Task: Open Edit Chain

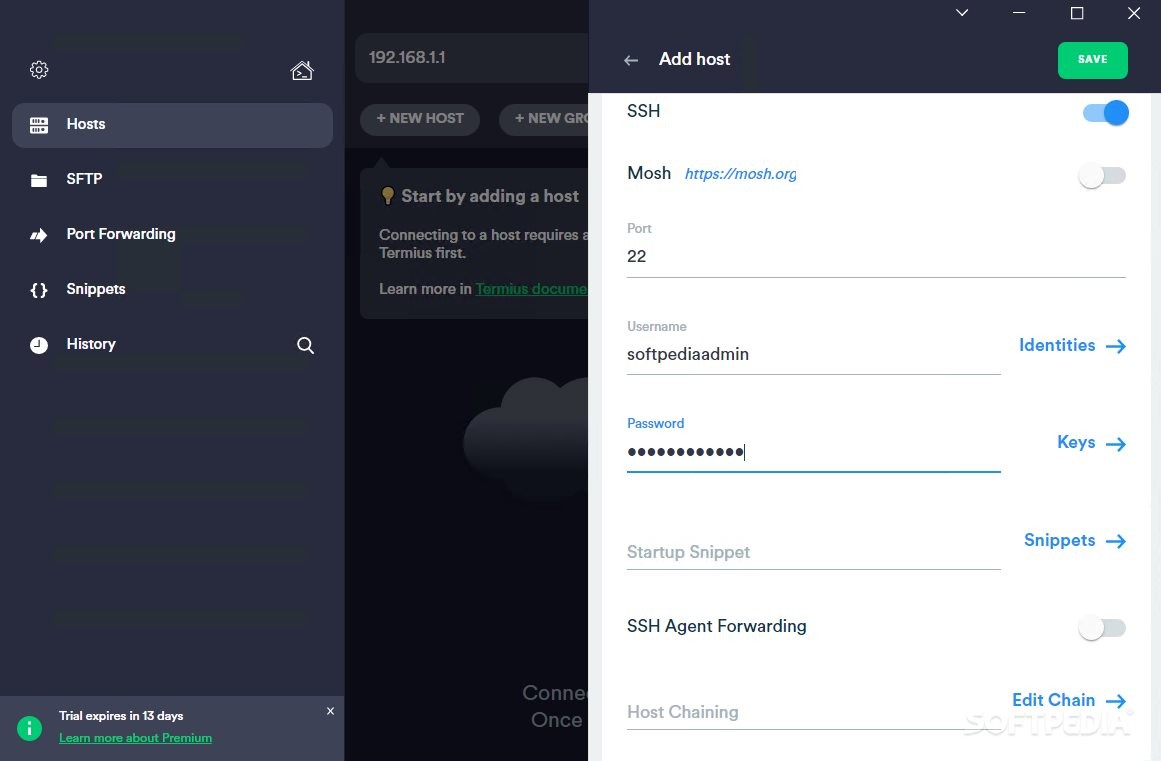Action: [x=1068, y=700]
